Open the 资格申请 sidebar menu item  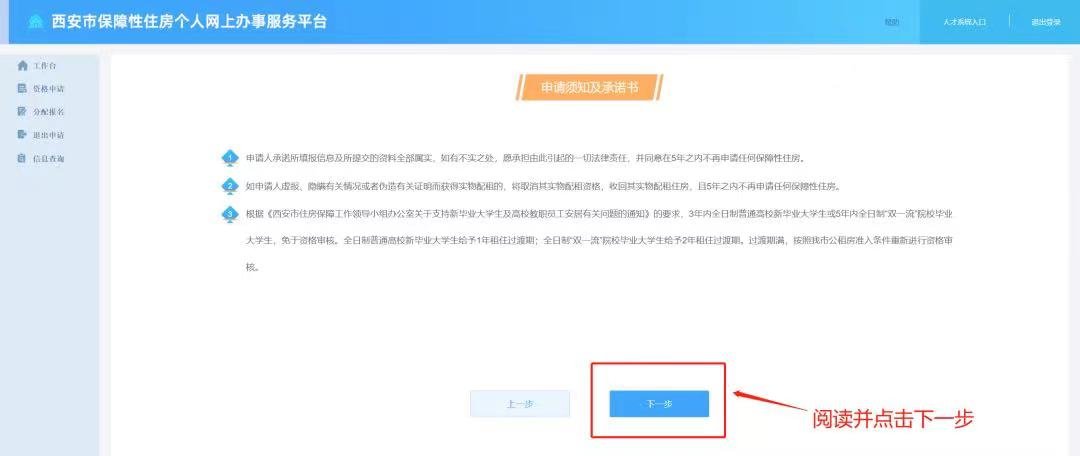[x=49, y=89]
